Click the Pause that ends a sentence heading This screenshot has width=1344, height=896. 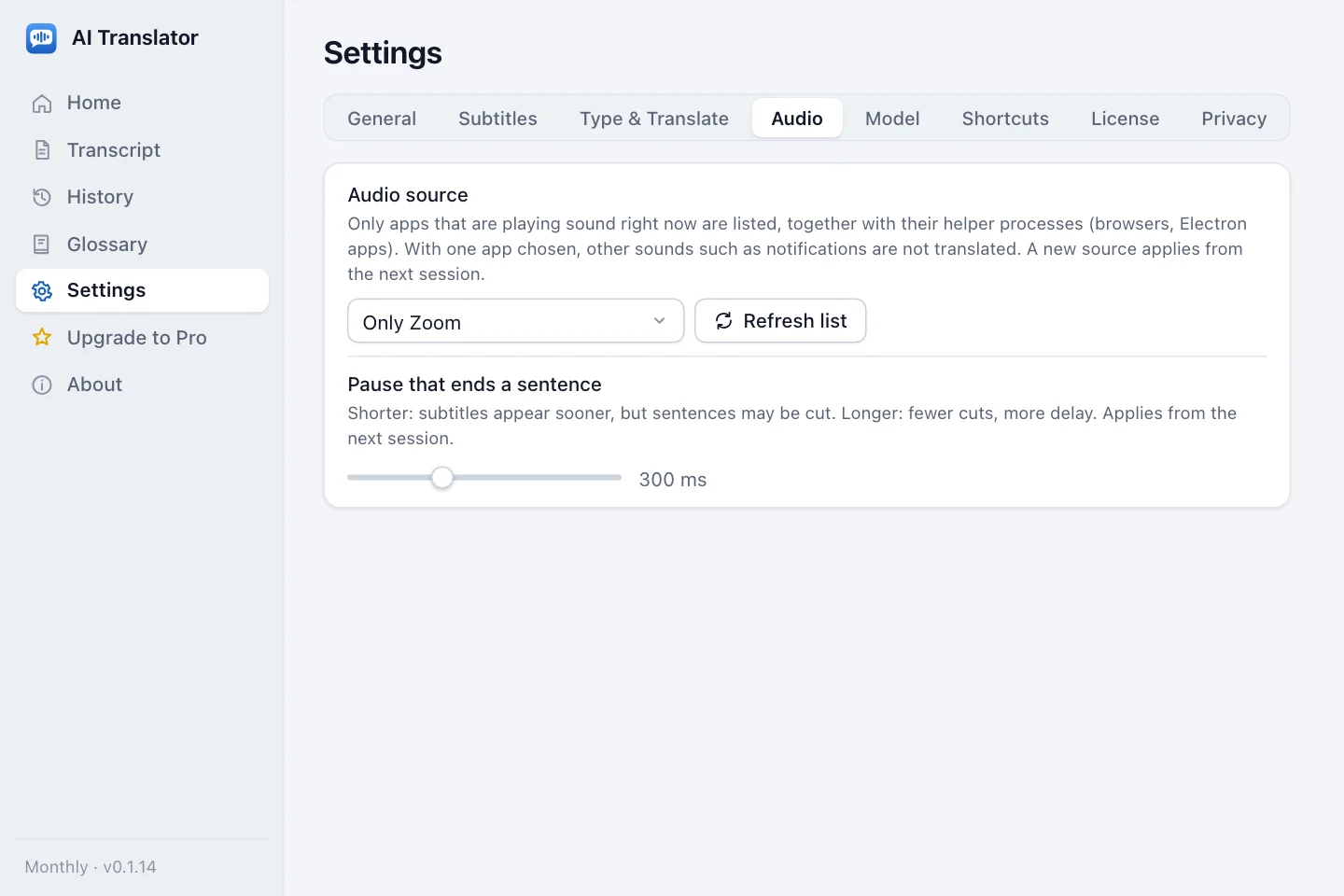474,385
